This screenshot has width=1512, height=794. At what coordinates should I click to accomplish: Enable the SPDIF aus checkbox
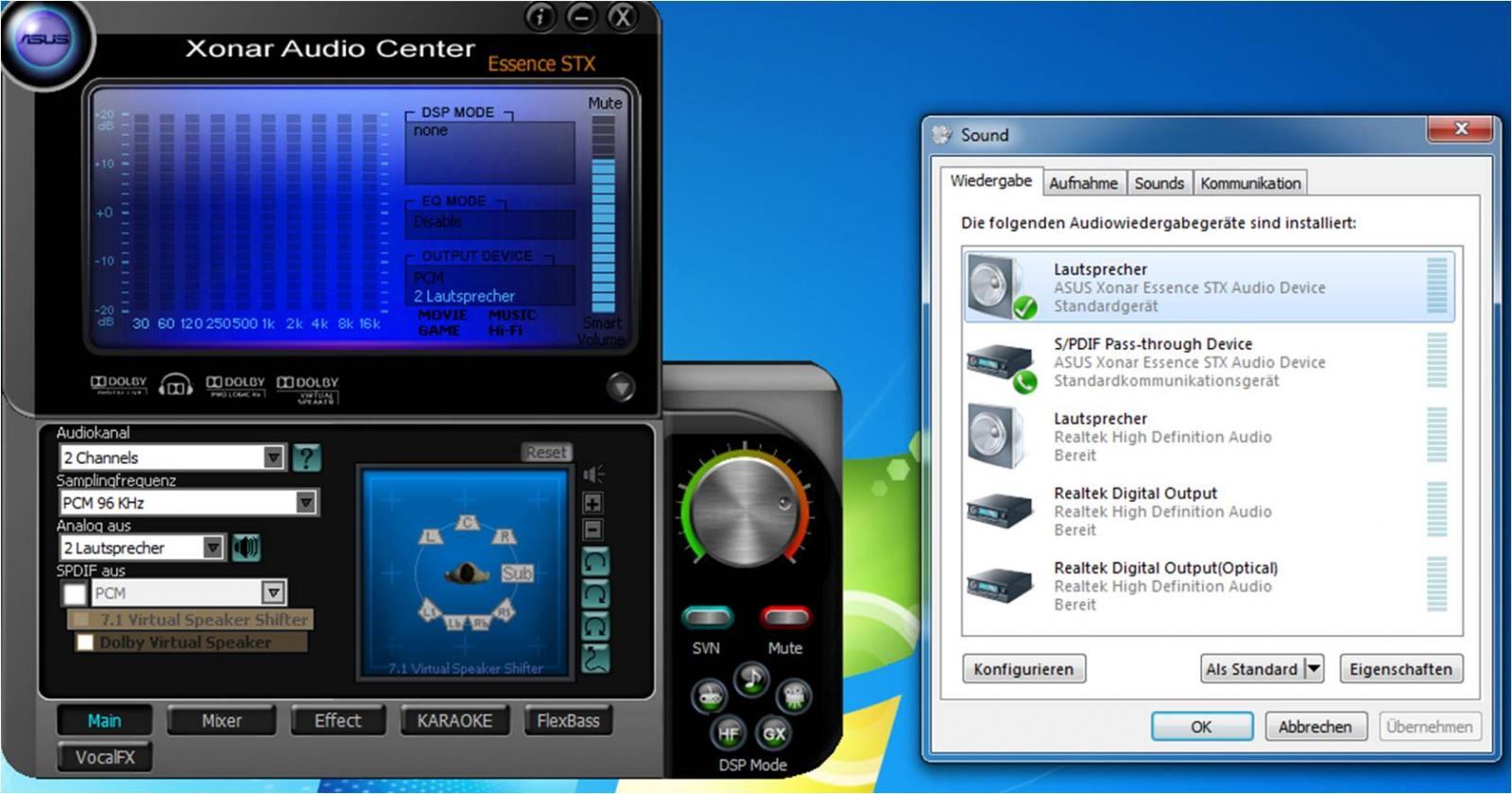74,594
